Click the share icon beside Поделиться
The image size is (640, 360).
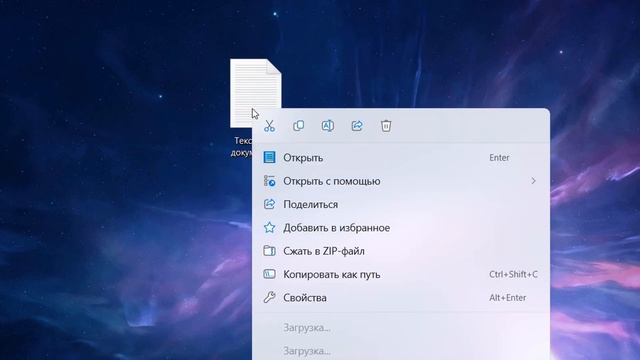pyautogui.click(x=269, y=204)
